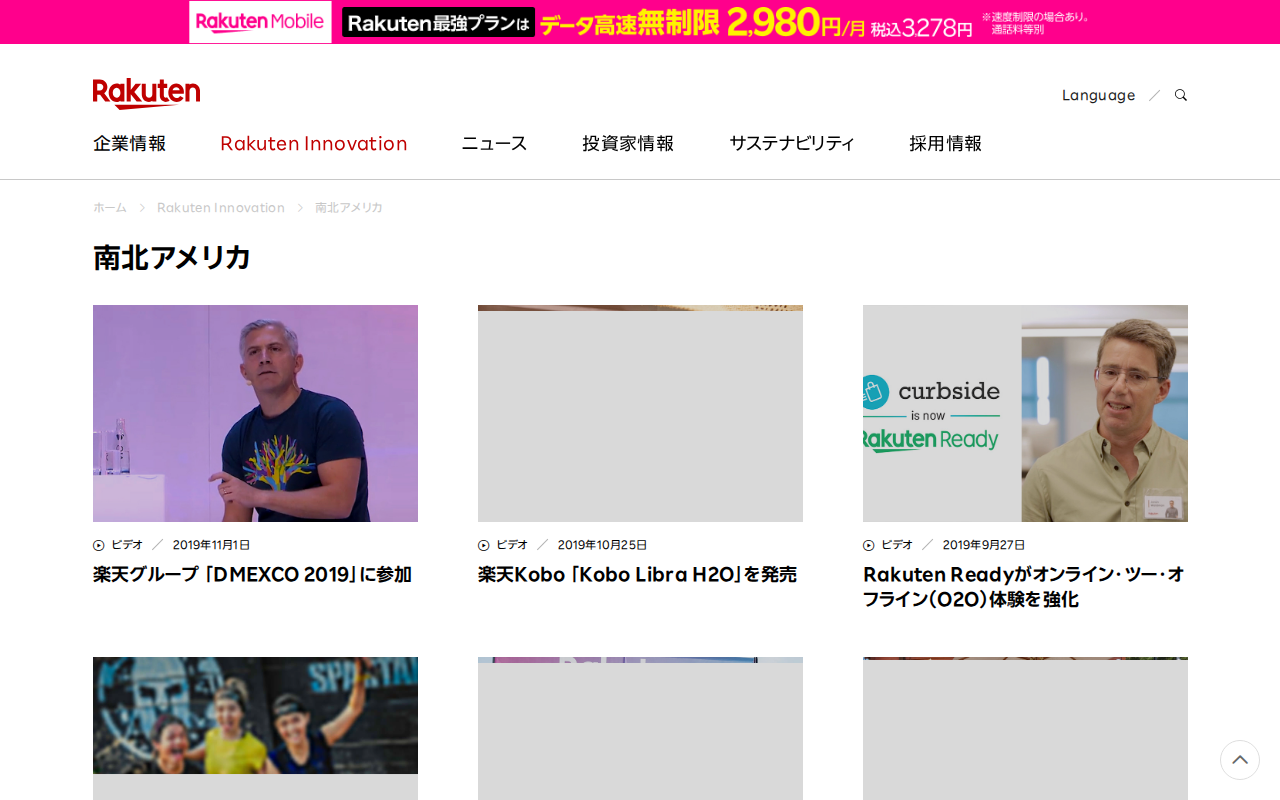Open the 投資家情報 menu
This screenshot has width=1280, height=800.
[x=628, y=143]
